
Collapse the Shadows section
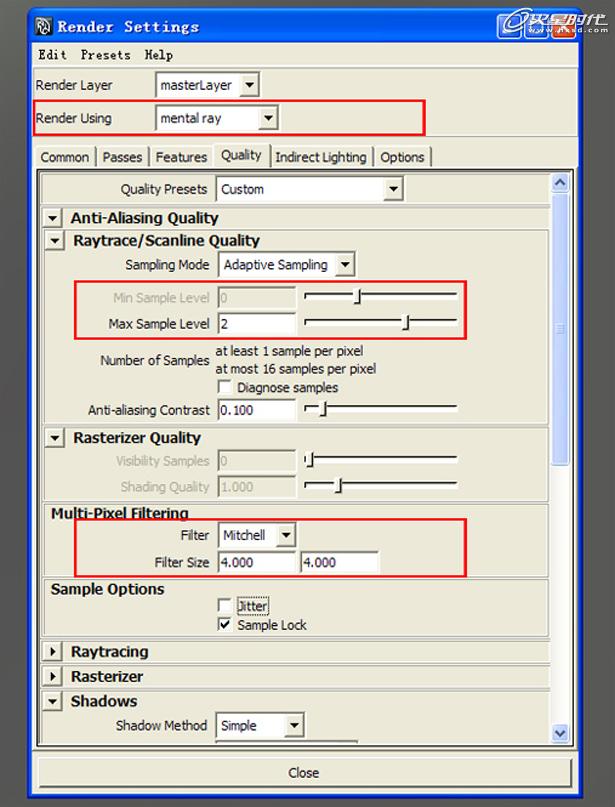click(53, 701)
